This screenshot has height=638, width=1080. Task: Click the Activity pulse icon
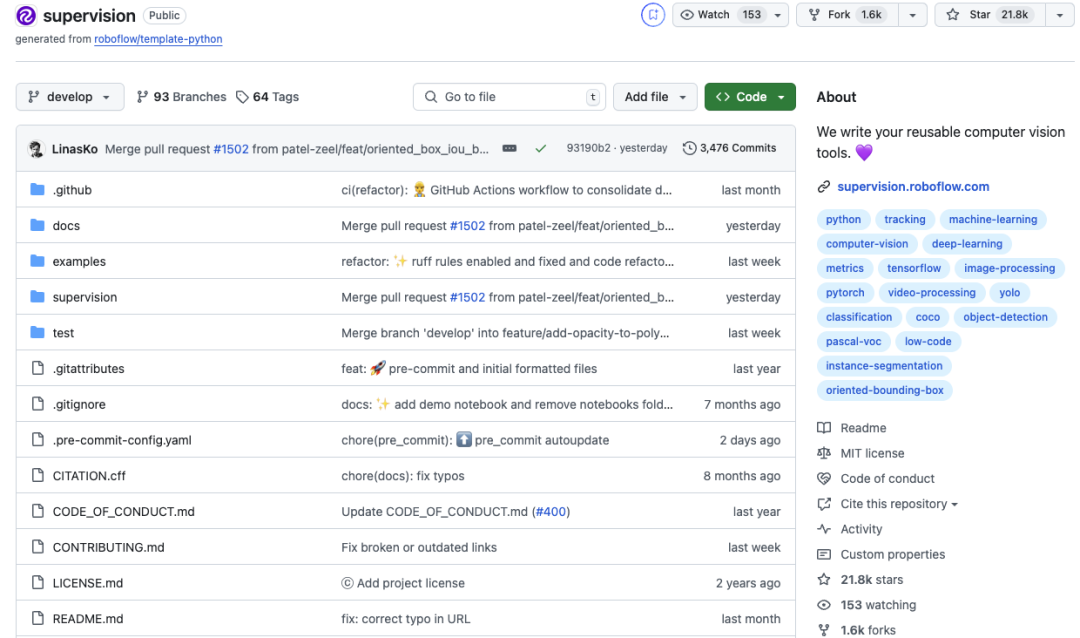coord(824,529)
